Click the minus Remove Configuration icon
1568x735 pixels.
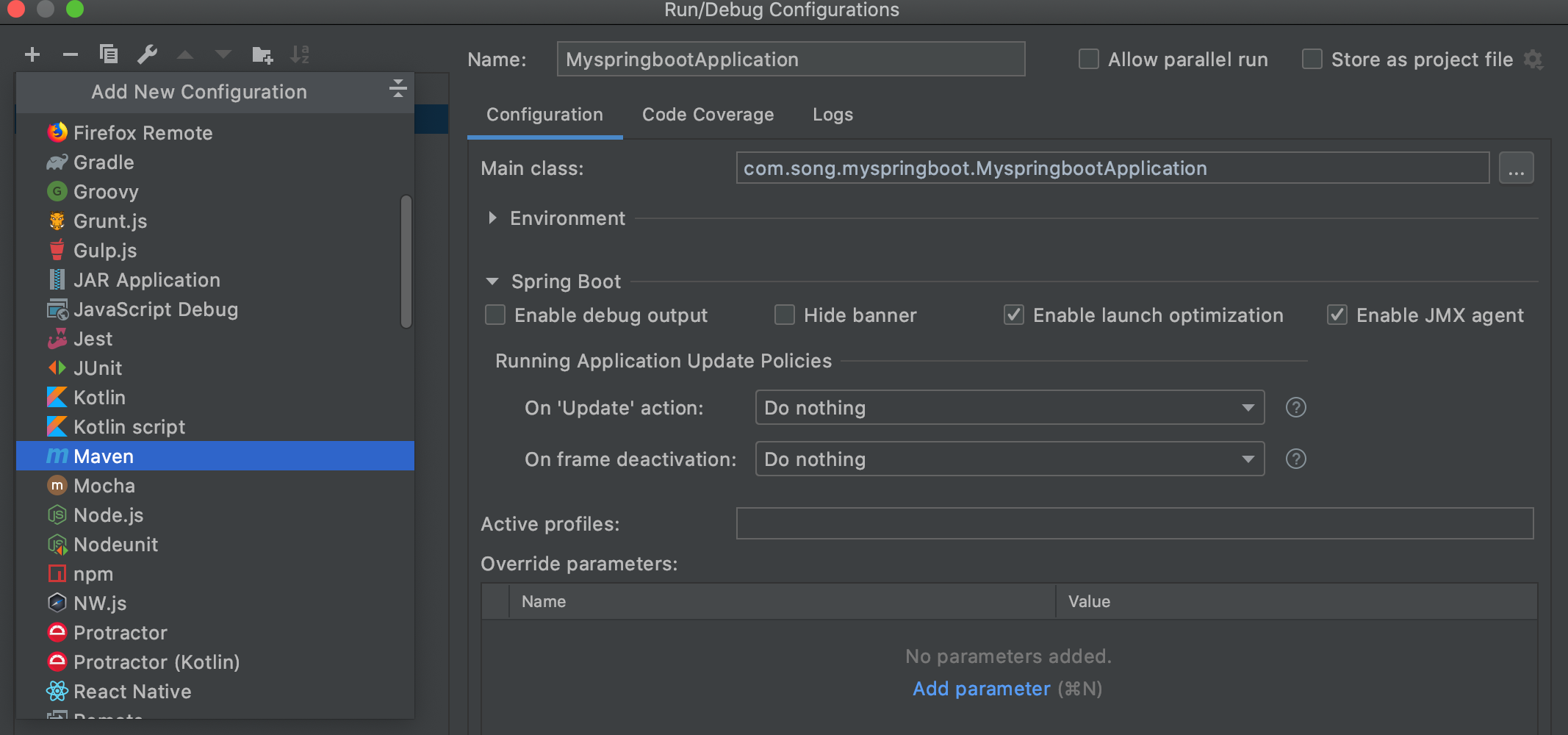click(x=71, y=54)
